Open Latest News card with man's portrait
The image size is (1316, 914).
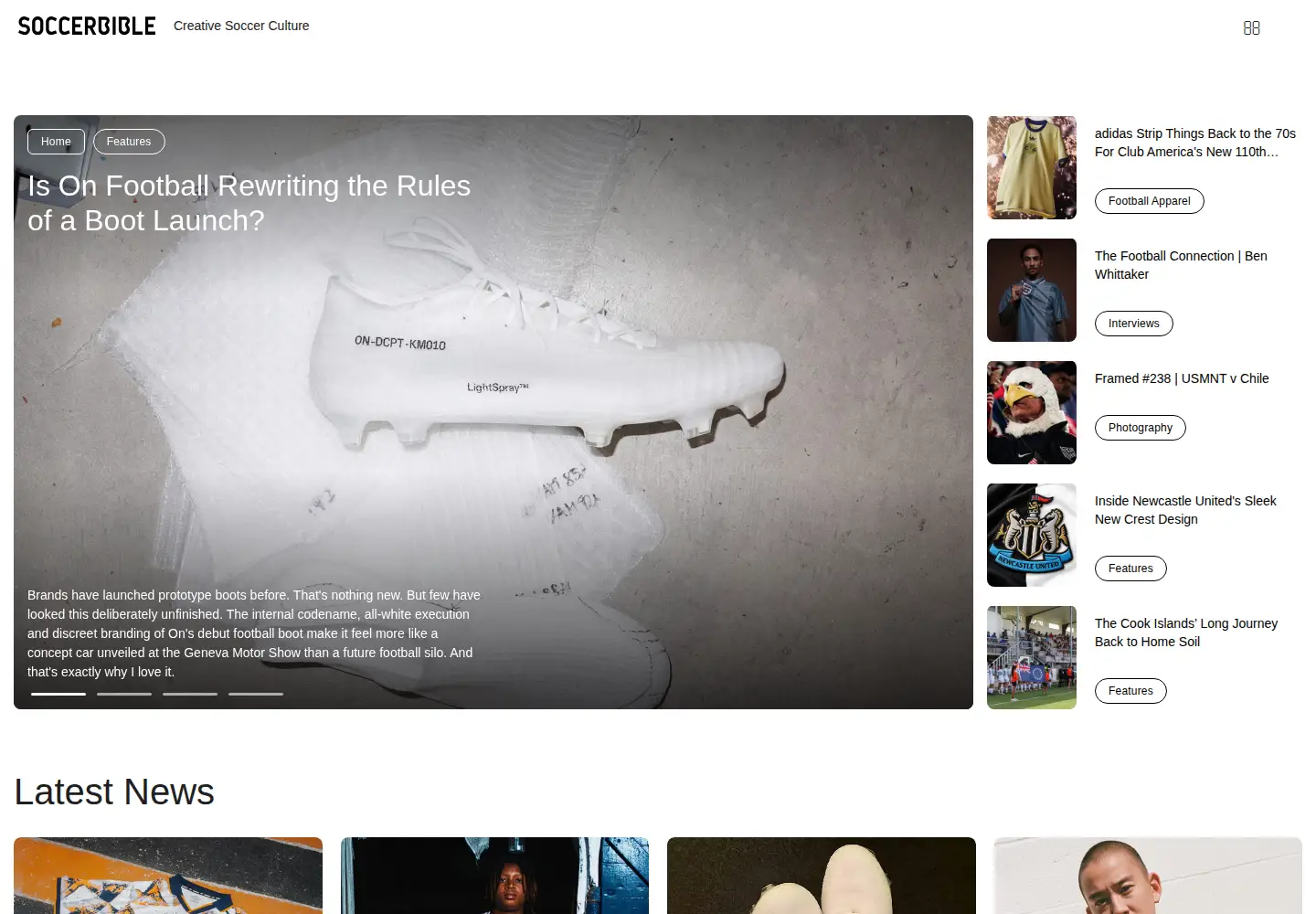click(1148, 876)
